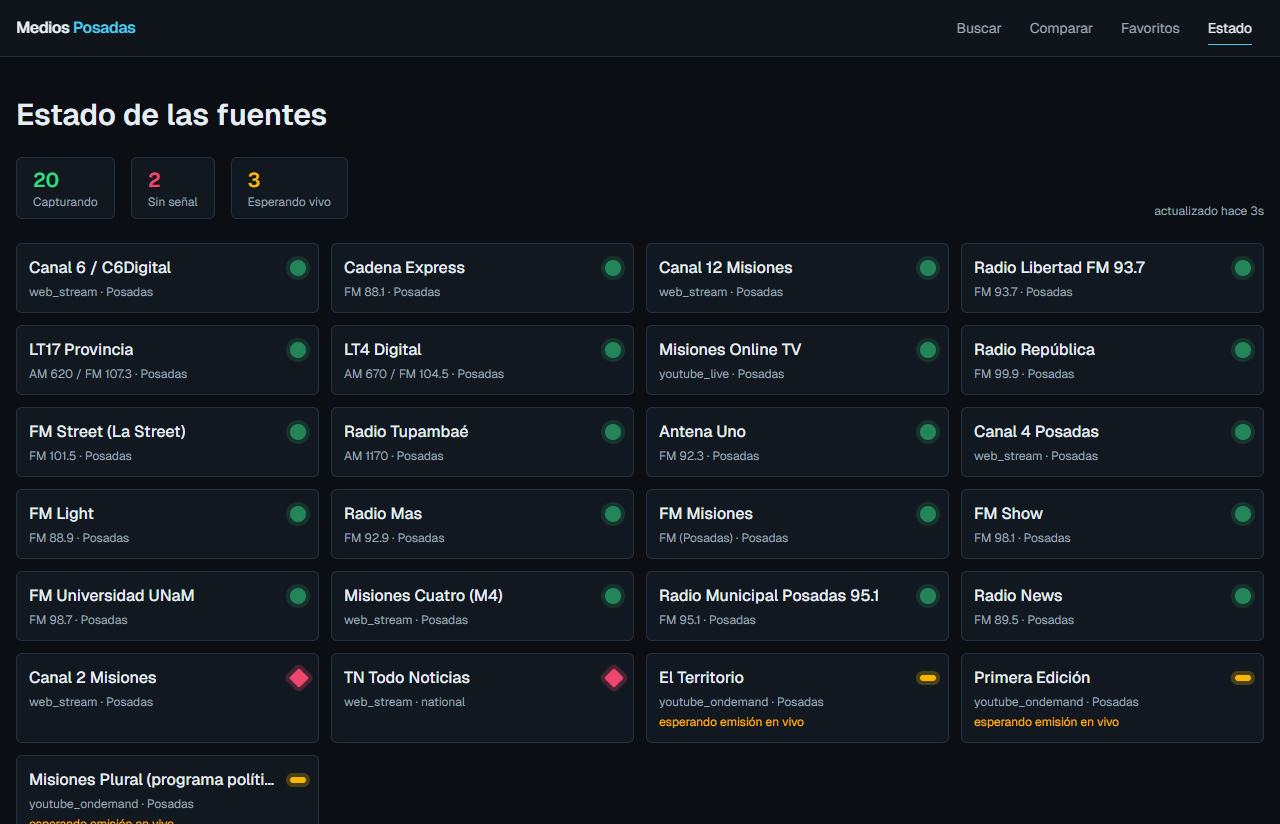This screenshot has width=1280, height=824.
Task: Click Radio Mas green status dot
Action: pyautogui.click(x=613, y=514)
